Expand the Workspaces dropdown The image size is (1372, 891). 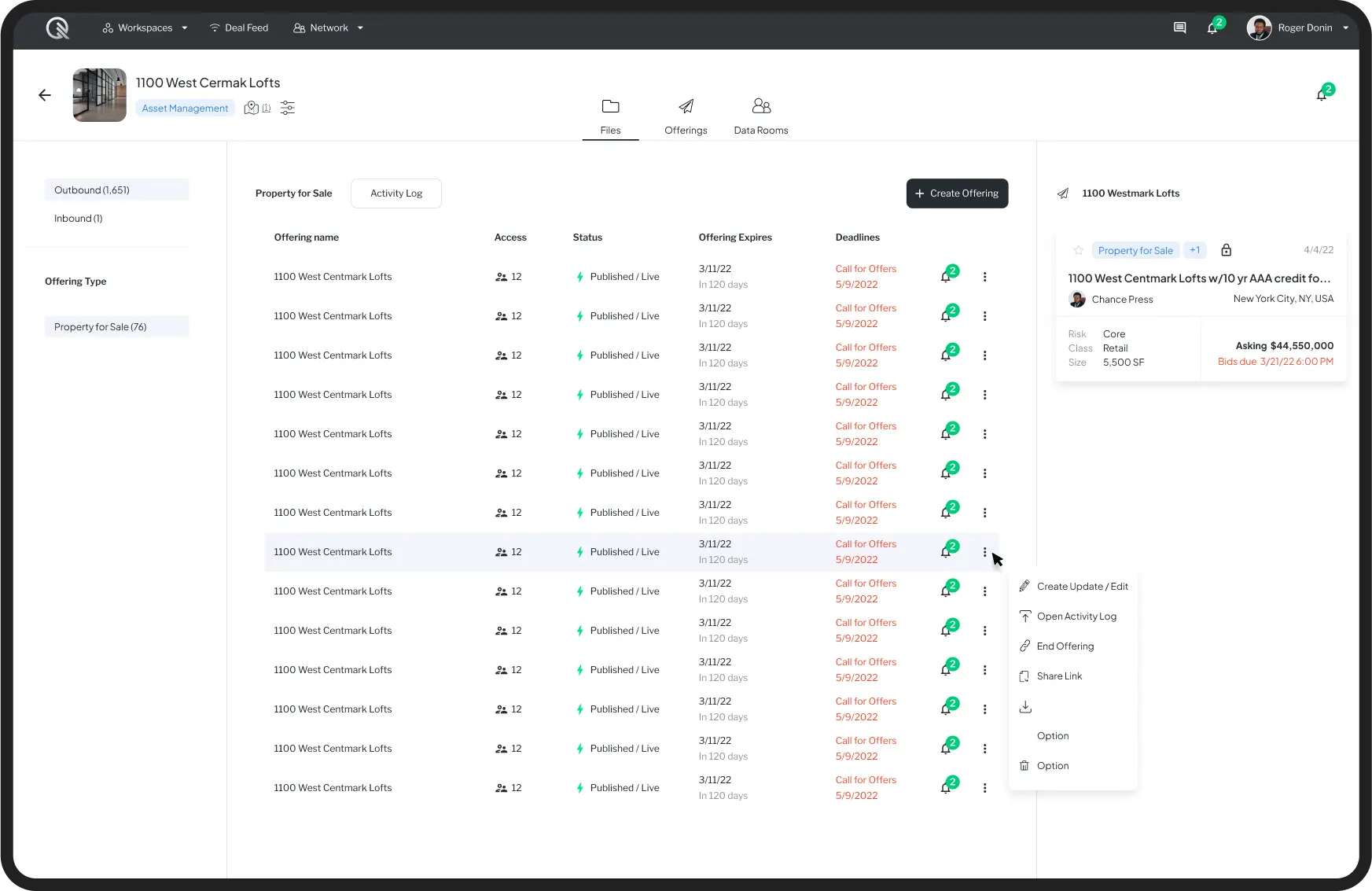click(145, 28)
